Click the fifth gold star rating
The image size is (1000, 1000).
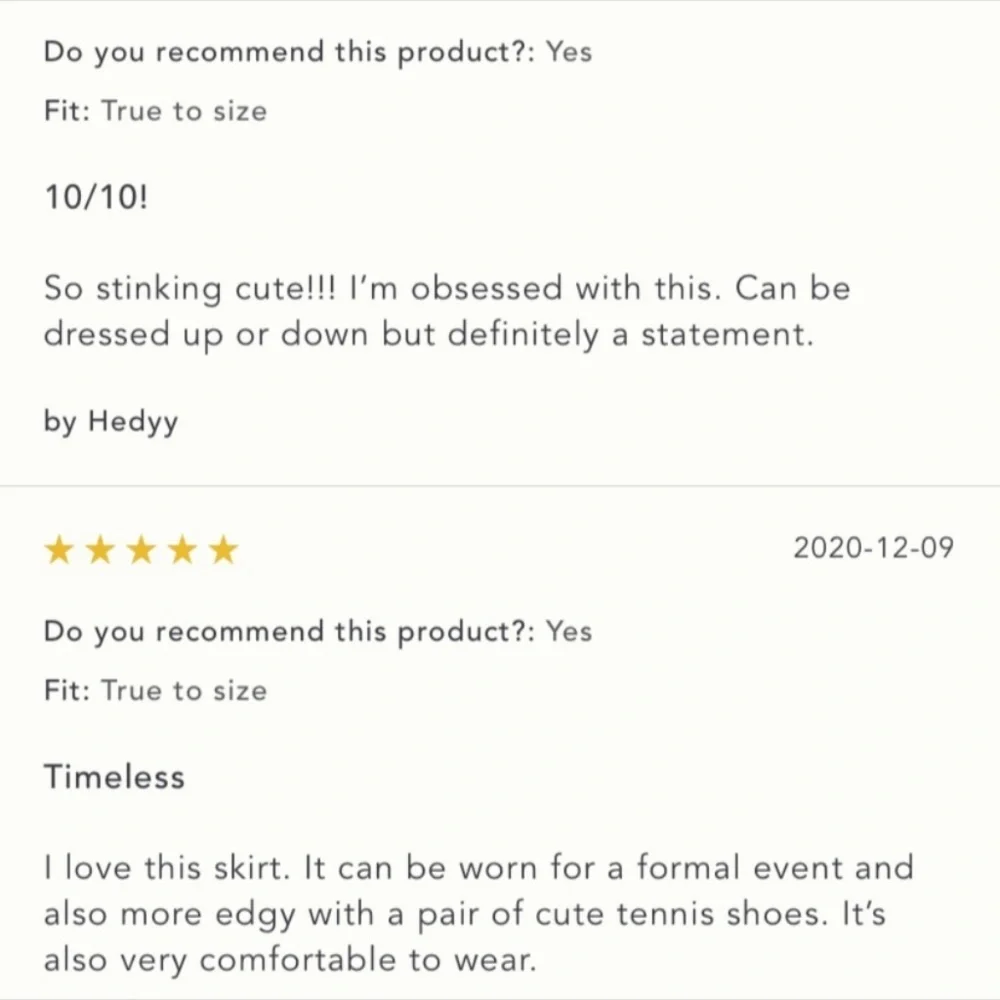(223, 550)
